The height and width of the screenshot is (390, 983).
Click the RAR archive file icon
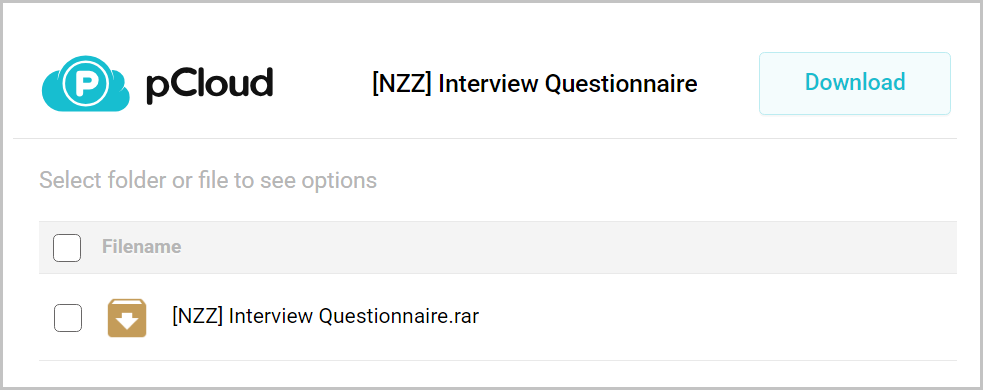[127, 318]
